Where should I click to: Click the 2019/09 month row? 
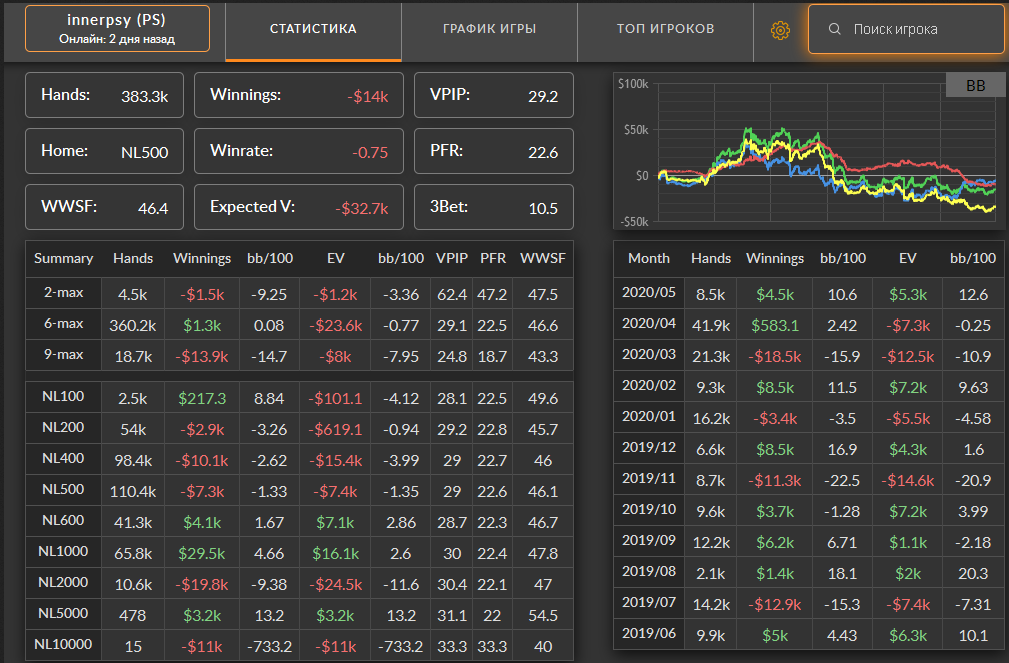809,541
